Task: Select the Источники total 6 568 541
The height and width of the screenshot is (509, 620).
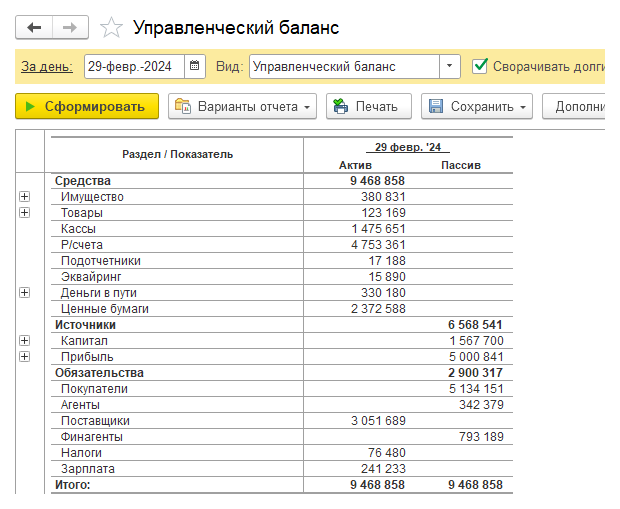Action: point(475,325)
